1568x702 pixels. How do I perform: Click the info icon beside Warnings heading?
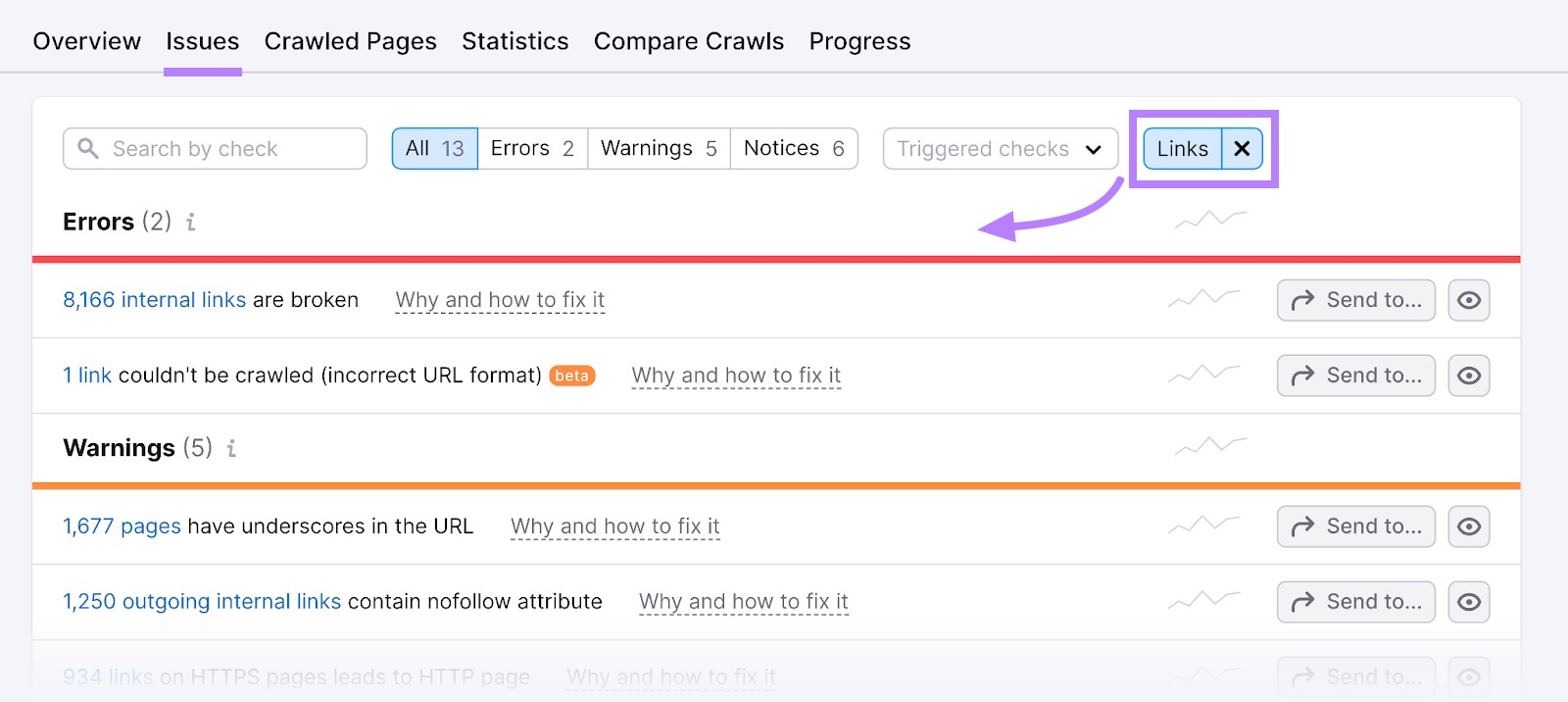[230, 449]
